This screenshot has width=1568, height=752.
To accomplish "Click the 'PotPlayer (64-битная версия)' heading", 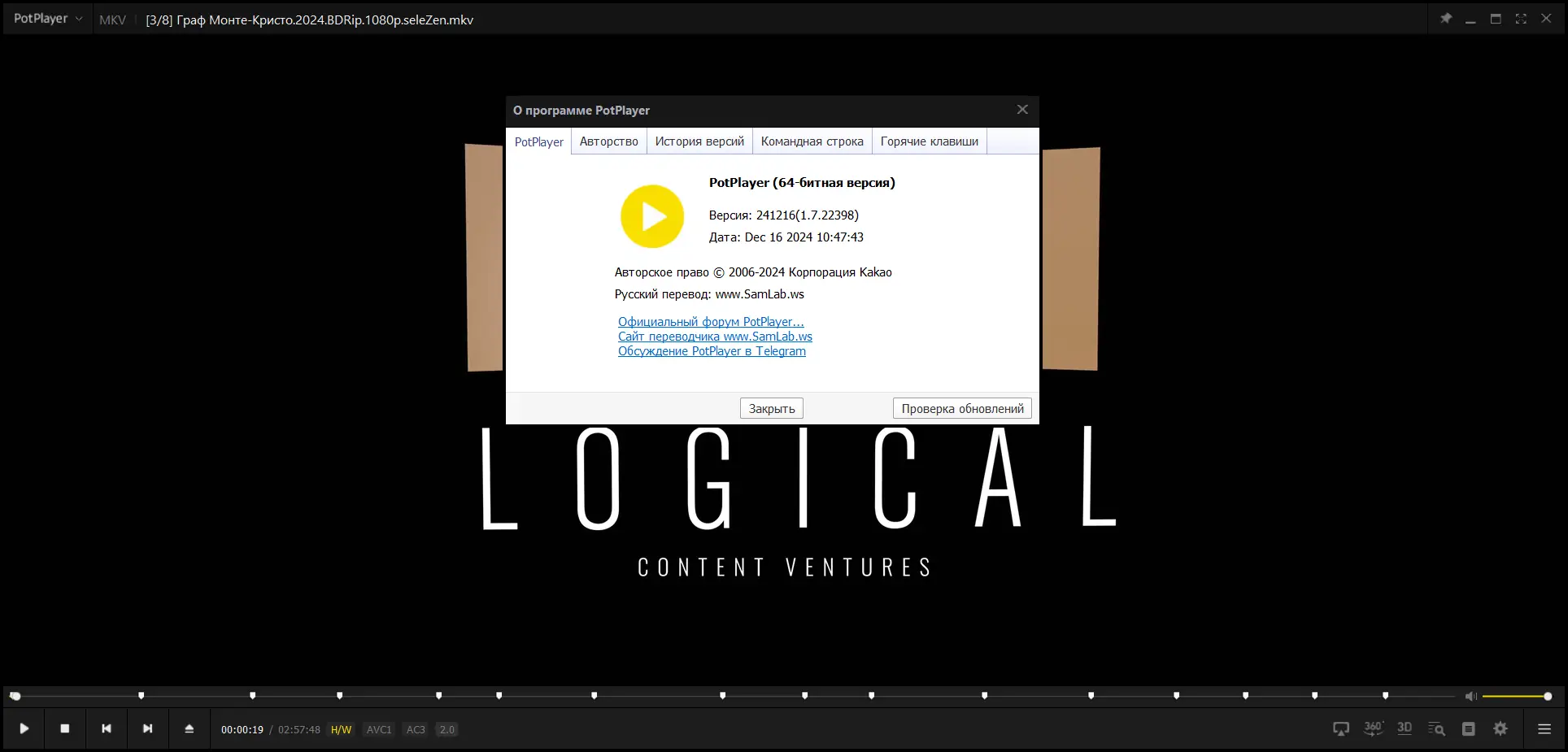I will 802,183.
